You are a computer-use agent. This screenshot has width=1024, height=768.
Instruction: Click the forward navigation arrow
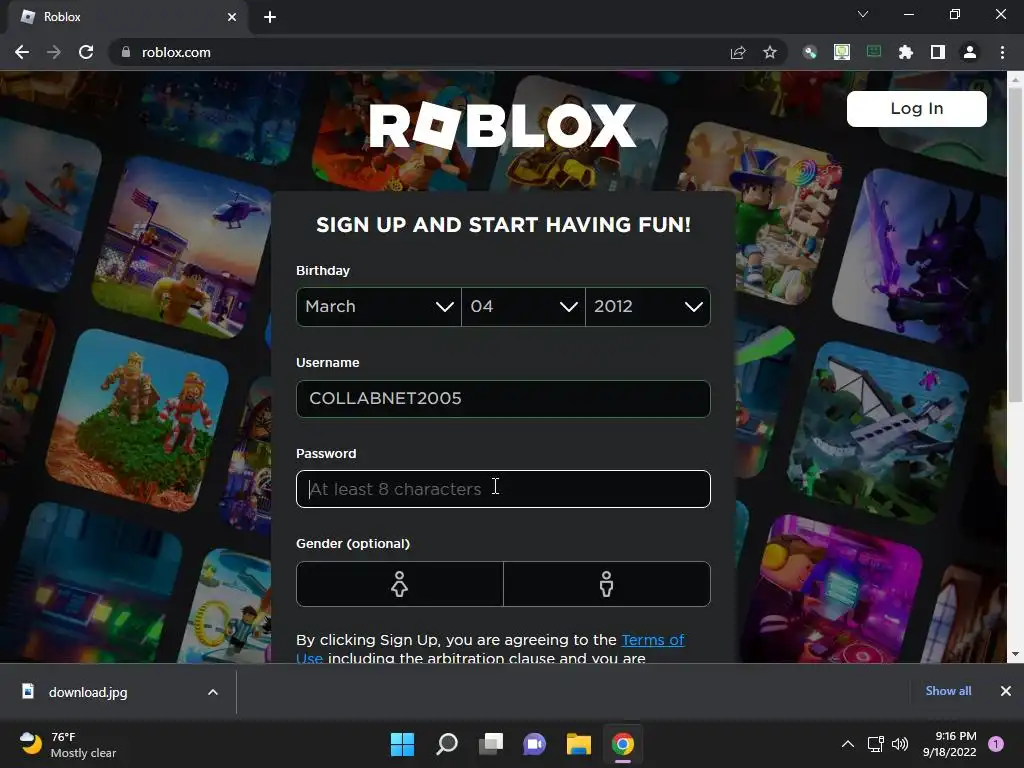click(x=54, y=52)
